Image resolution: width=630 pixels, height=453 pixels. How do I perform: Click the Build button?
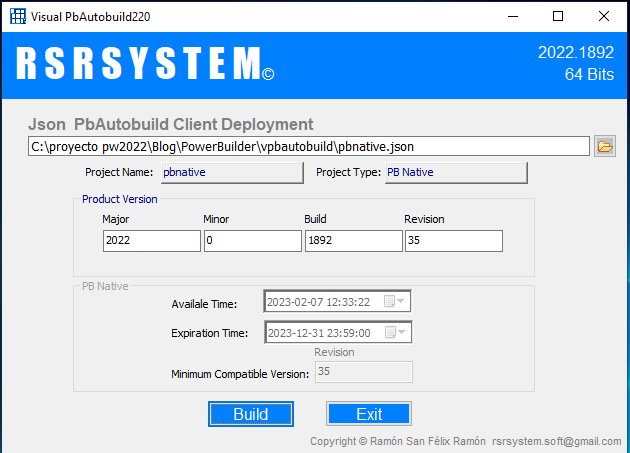pyautogui.click(x=251, y=414)
